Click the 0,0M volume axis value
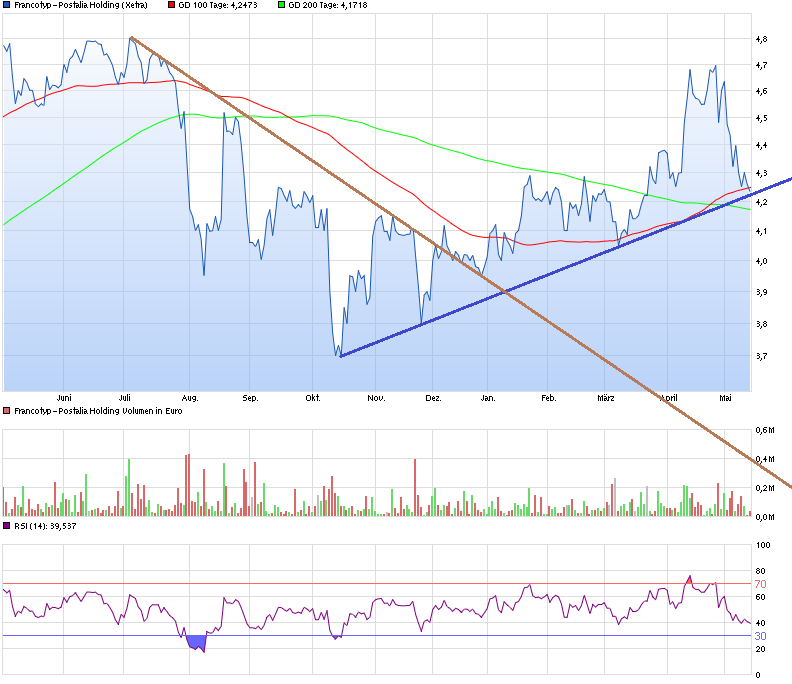 click(x=765, y=517)
